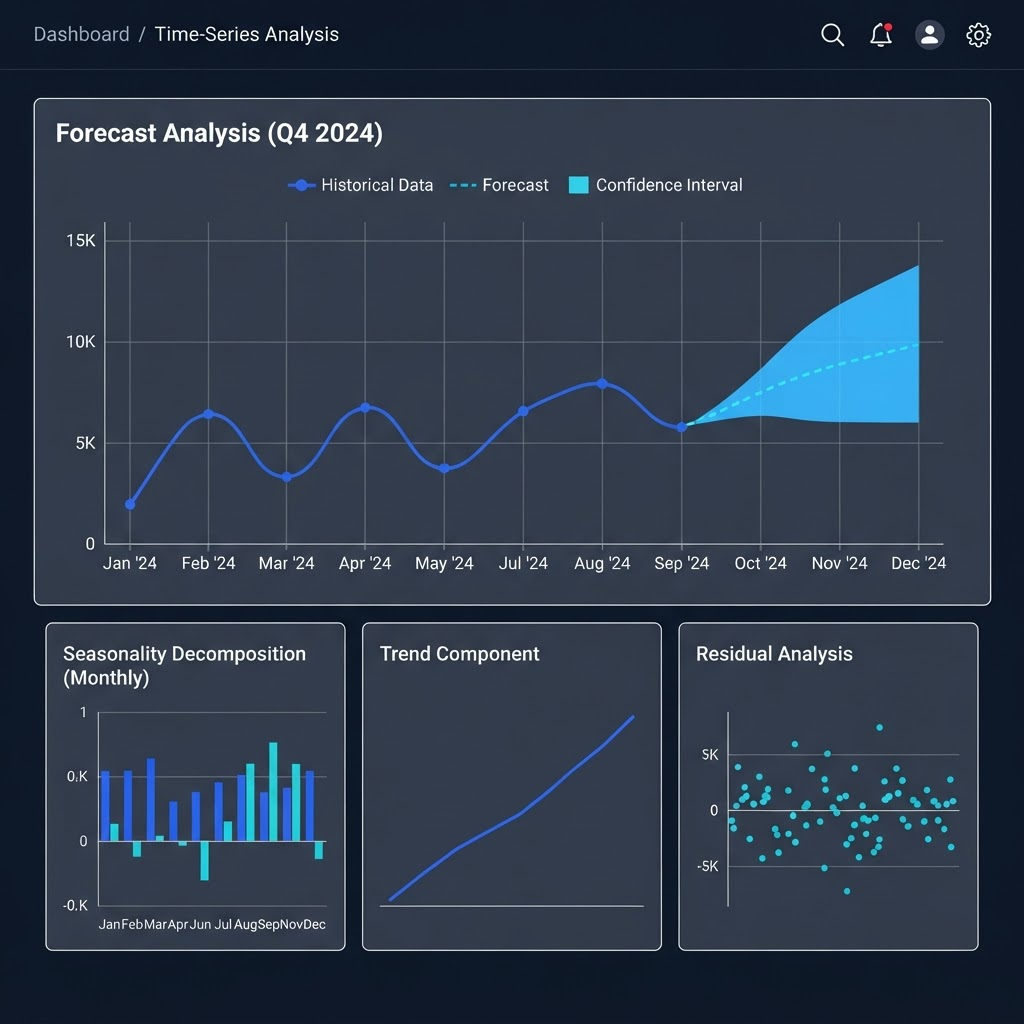Click the "10K" y-axis label

pyautogui.click(x=80, y=342)
